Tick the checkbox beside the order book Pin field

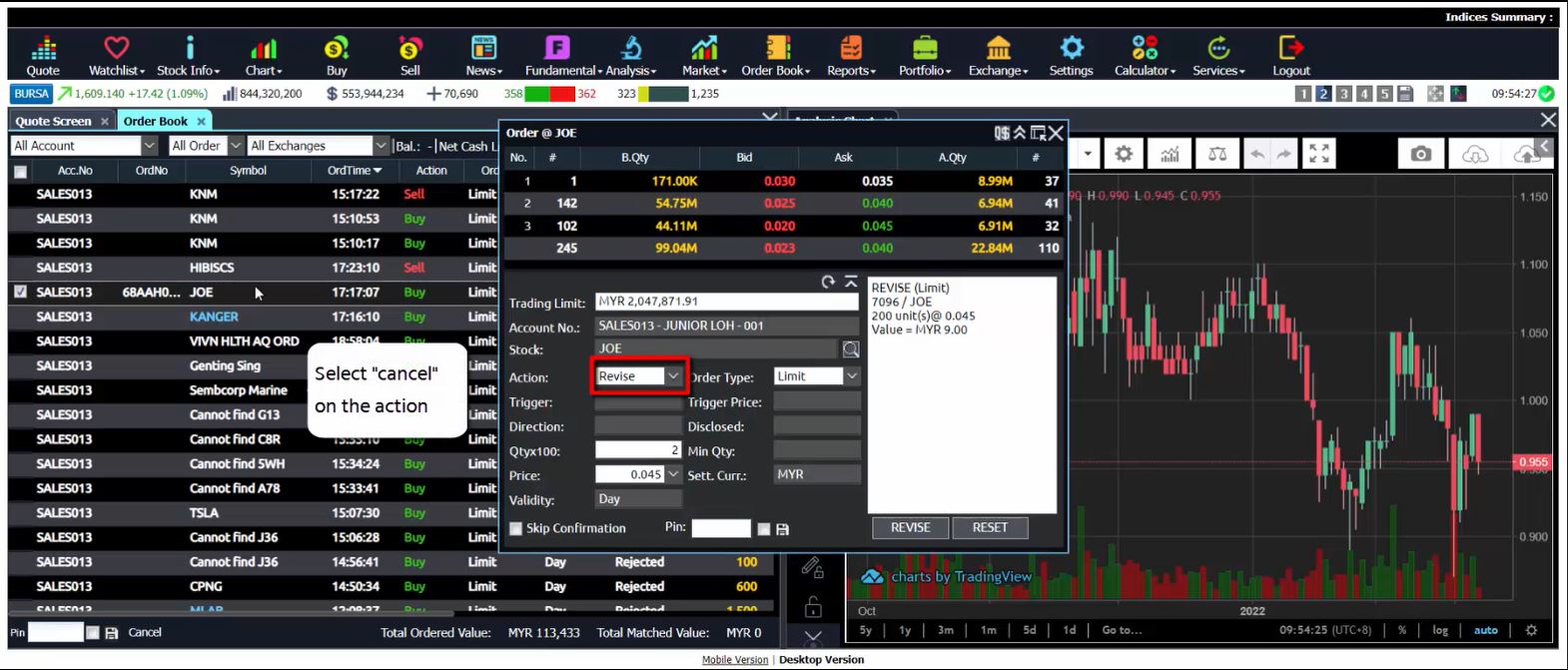coord(92,633)
